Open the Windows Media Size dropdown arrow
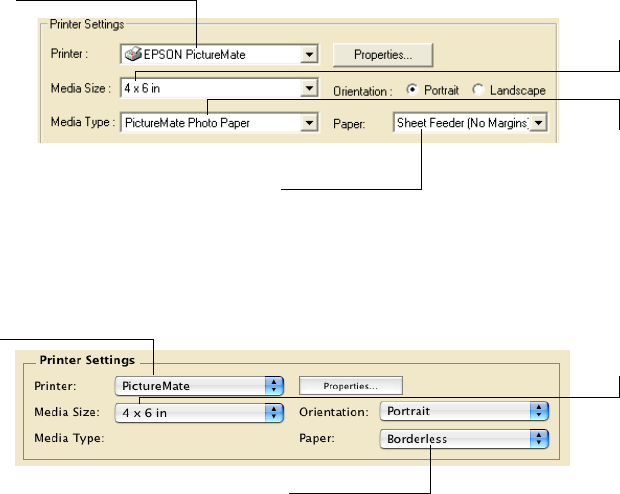Image resolution: width=620 pixels, height=494 pixels. pos(309,88)
